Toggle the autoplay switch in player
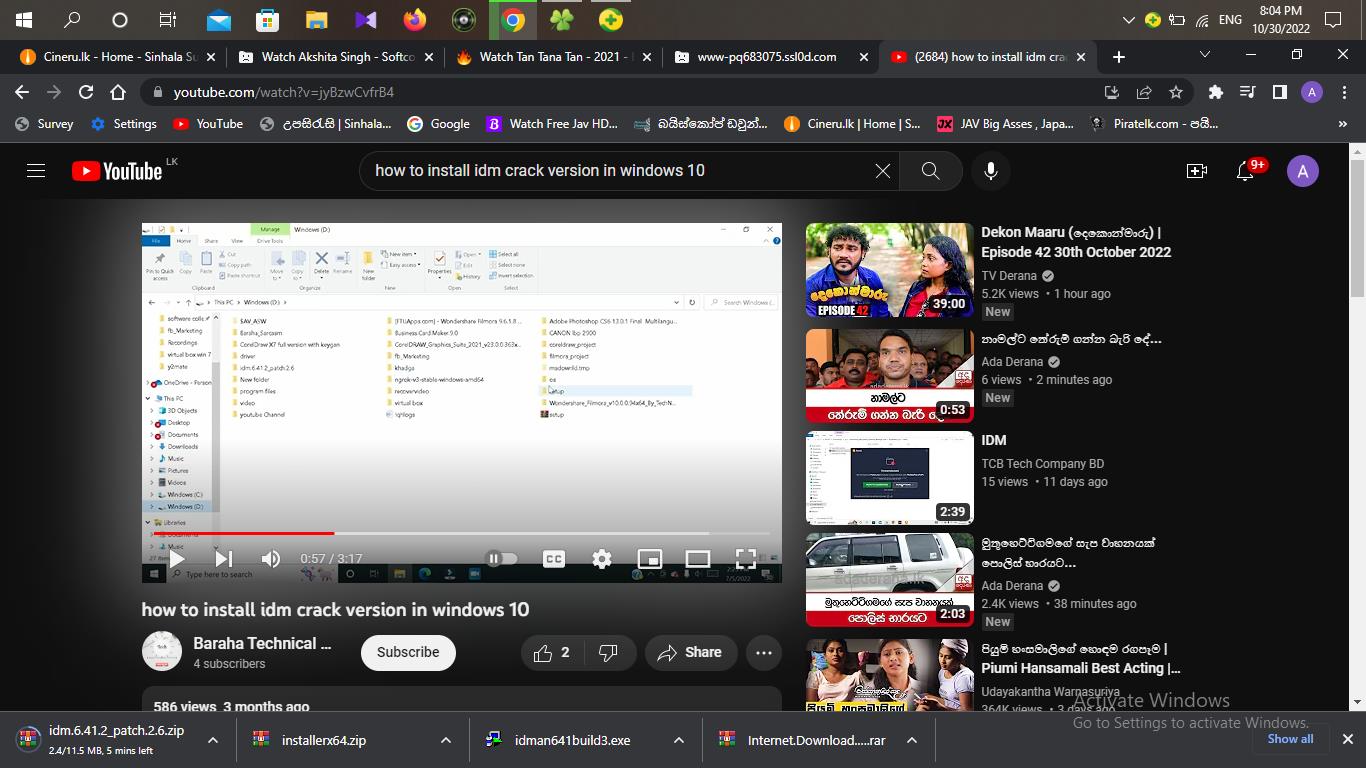Viewport: 1366px width, 768px height. (501, 559)
